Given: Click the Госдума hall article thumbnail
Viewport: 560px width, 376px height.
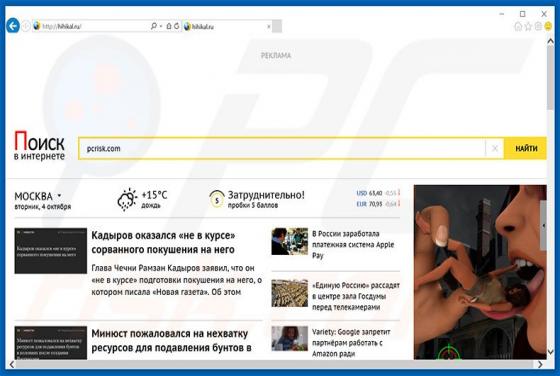Looking at the screenshot, I should (290, 293).
